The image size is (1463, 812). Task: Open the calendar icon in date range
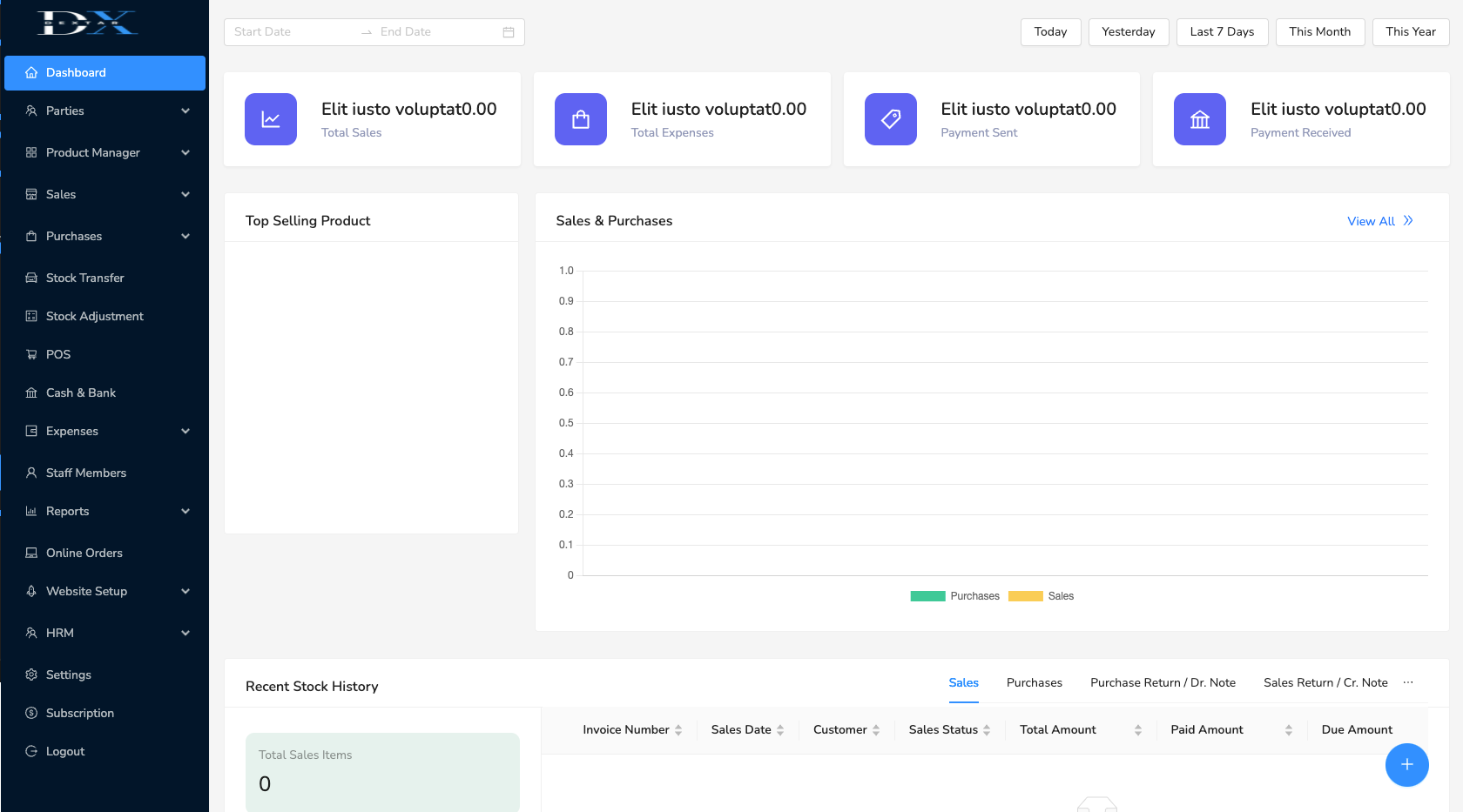[509, 32]
